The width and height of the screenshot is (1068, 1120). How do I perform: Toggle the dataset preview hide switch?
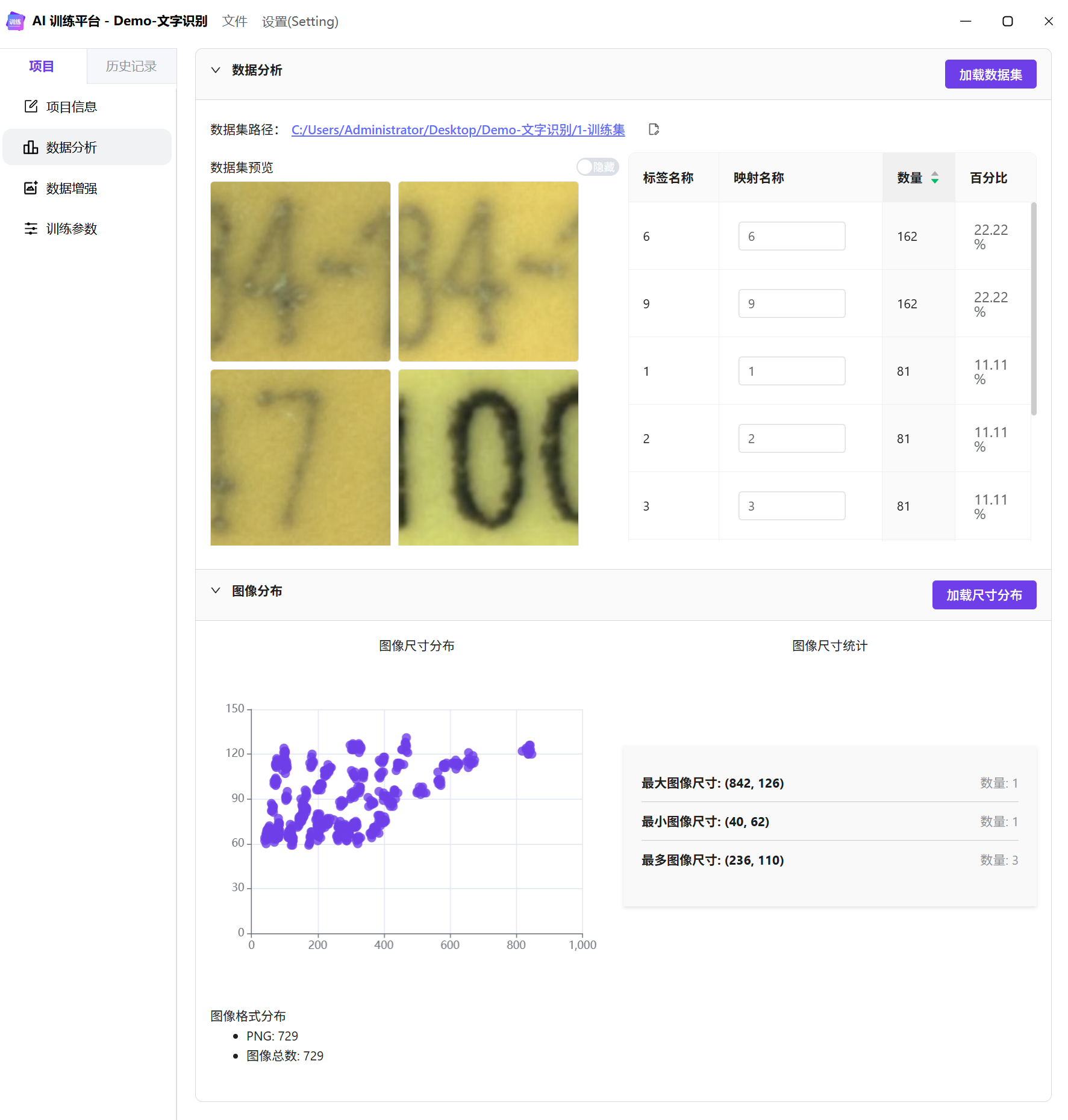(597, 167)
